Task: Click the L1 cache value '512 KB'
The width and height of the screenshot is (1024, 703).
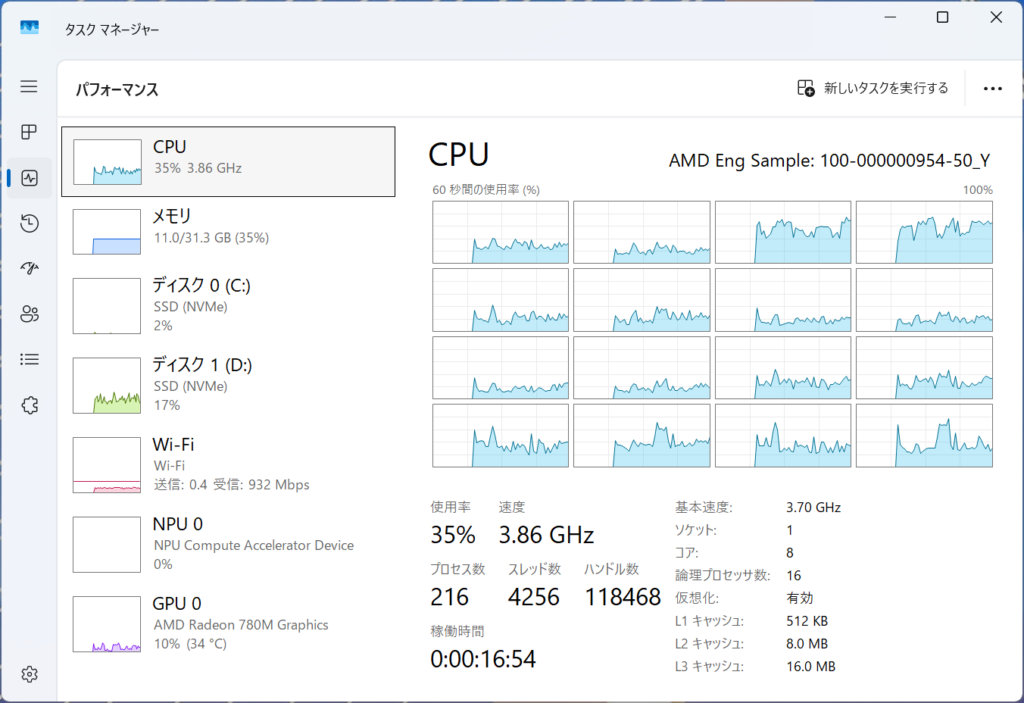Action: pyautogui.click(x=807, y=621)
